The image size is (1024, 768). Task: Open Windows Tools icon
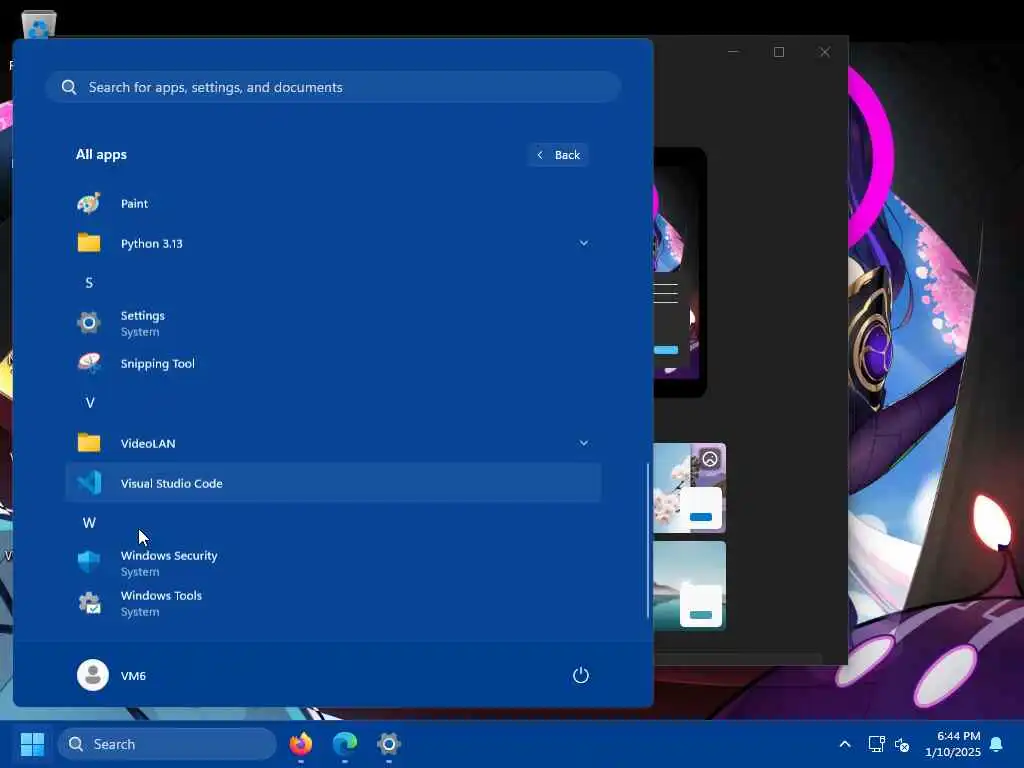pos(89,602)
